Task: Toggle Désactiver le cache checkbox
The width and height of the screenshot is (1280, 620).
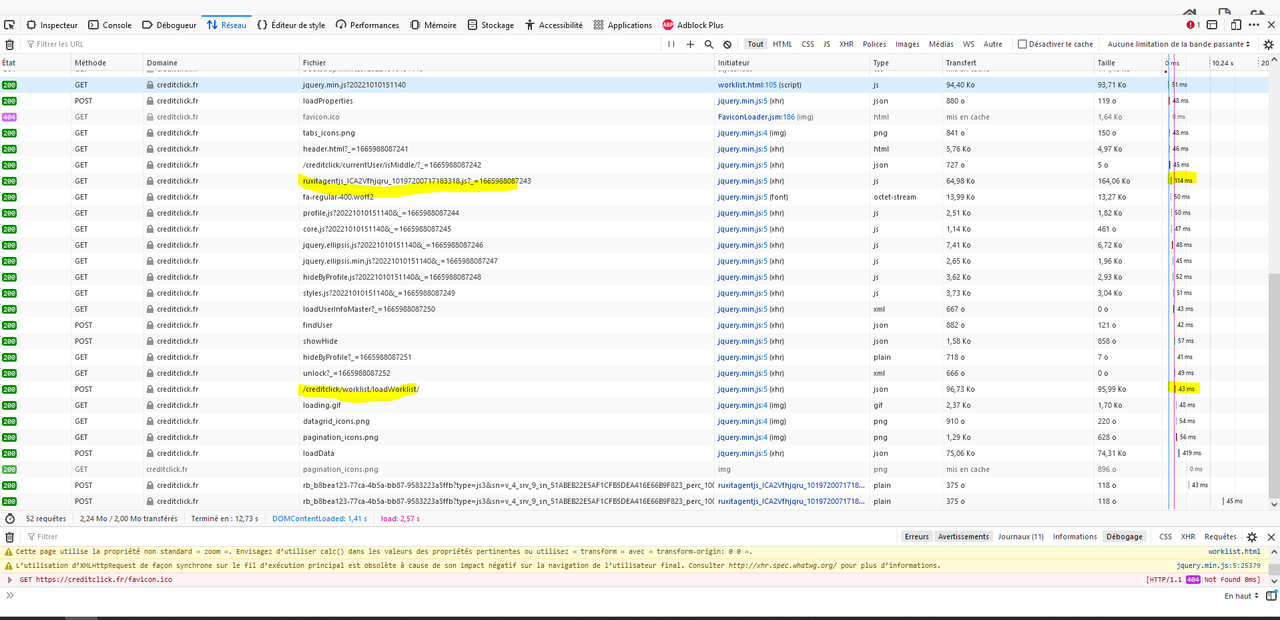Action: (1022, 44)
